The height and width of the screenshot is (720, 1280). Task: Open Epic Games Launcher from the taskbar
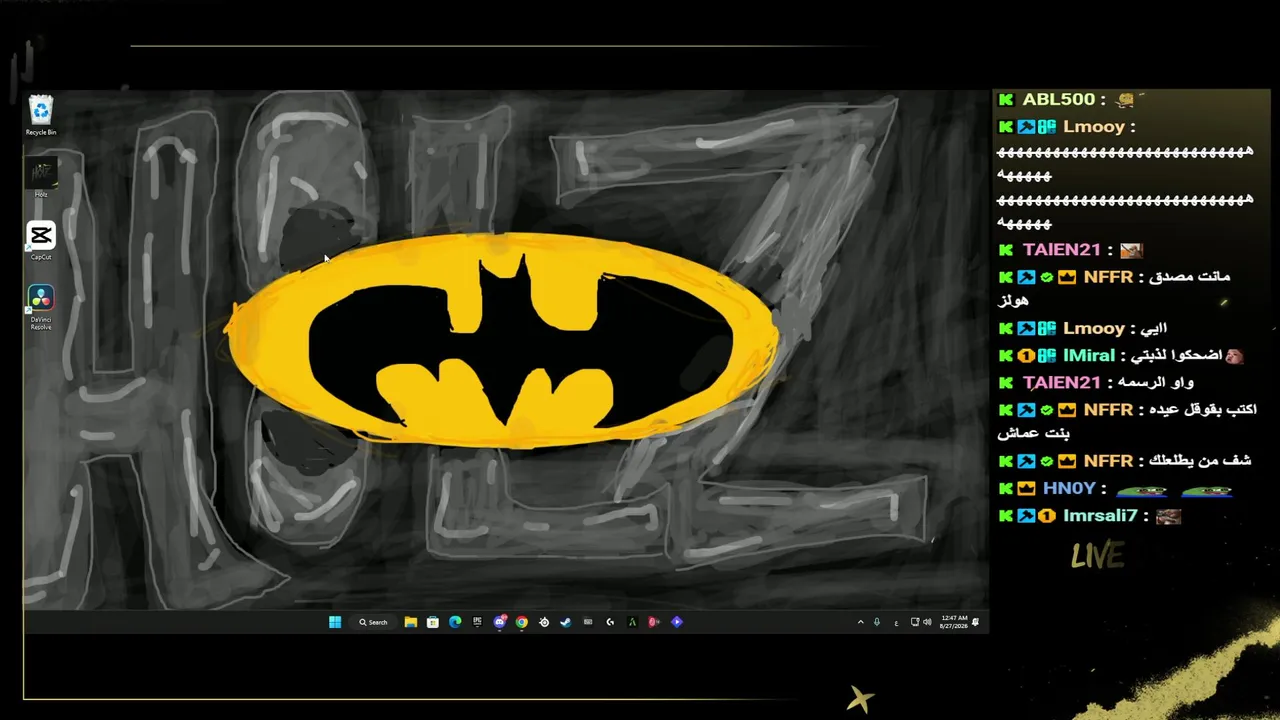(x=477, y=622)
